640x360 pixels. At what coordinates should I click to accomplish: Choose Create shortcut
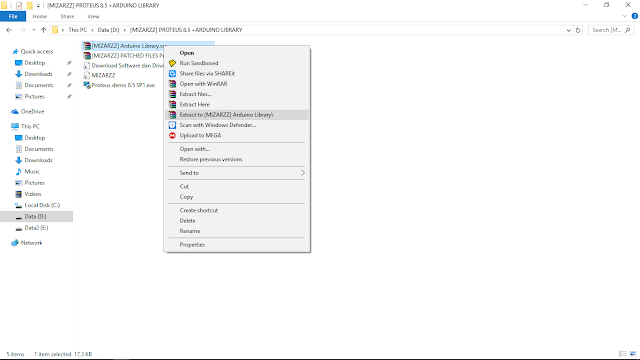click(237, 211)
